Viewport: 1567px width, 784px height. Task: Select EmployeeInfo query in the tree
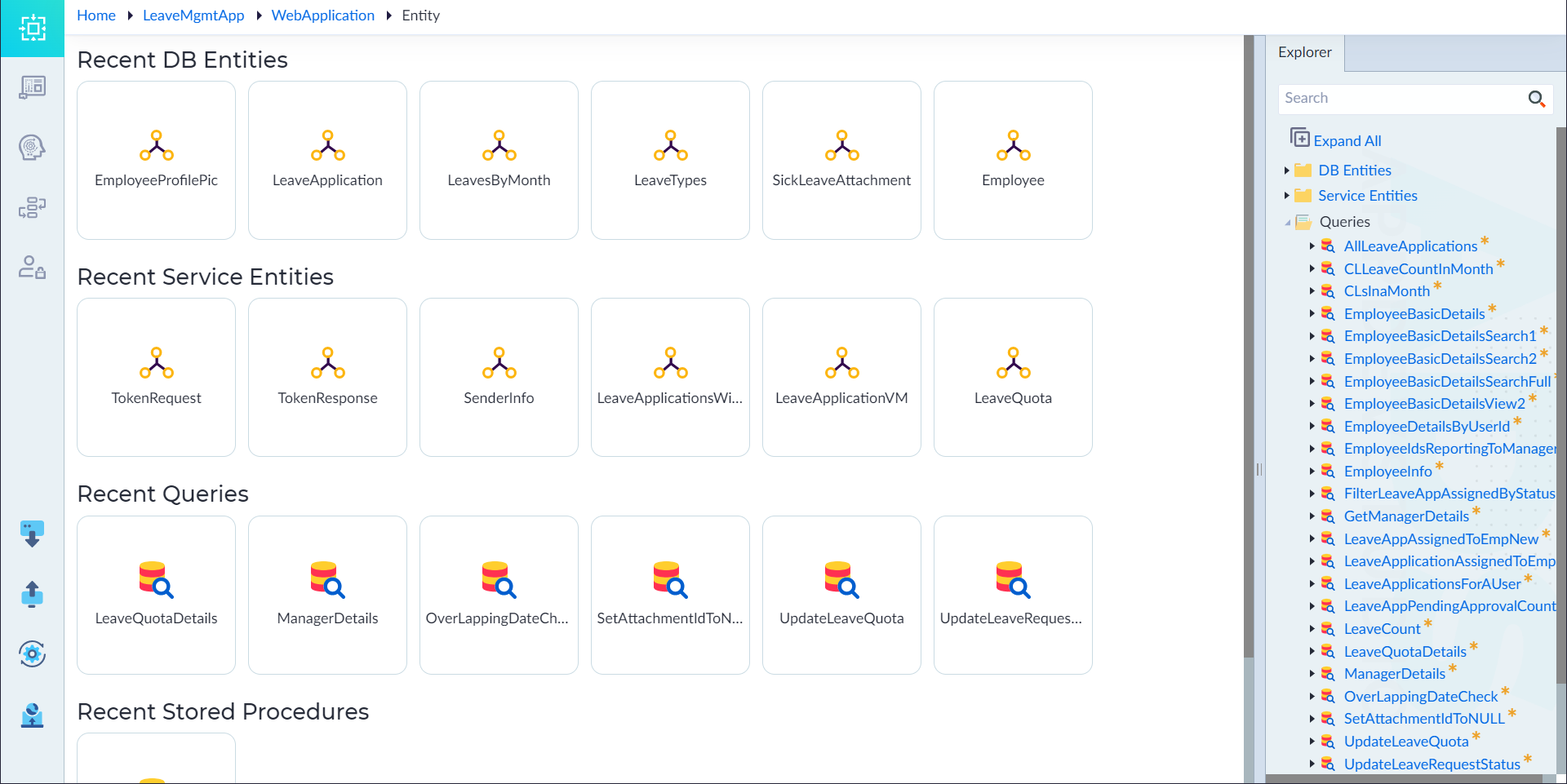point(1387,472)
